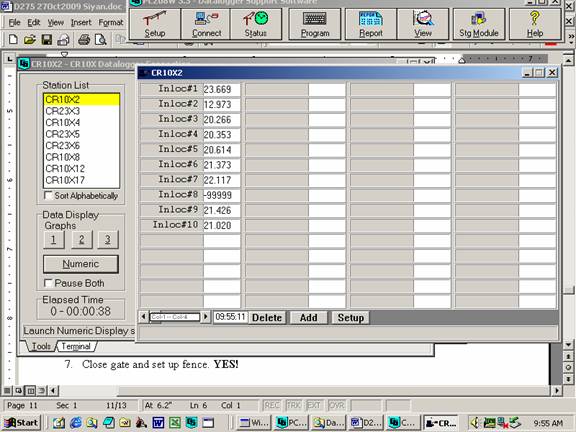Click the Inloc#8 value -99999
576x432 pixels.
click(222, 195)
